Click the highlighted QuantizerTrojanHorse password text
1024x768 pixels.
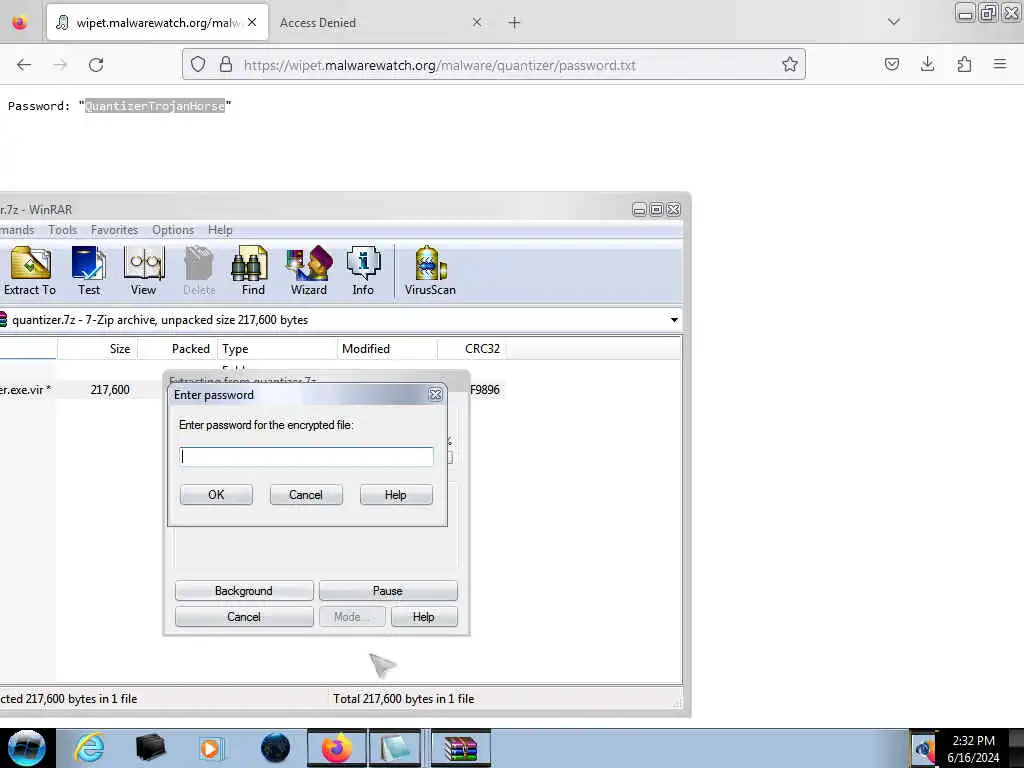pos(155,106)
